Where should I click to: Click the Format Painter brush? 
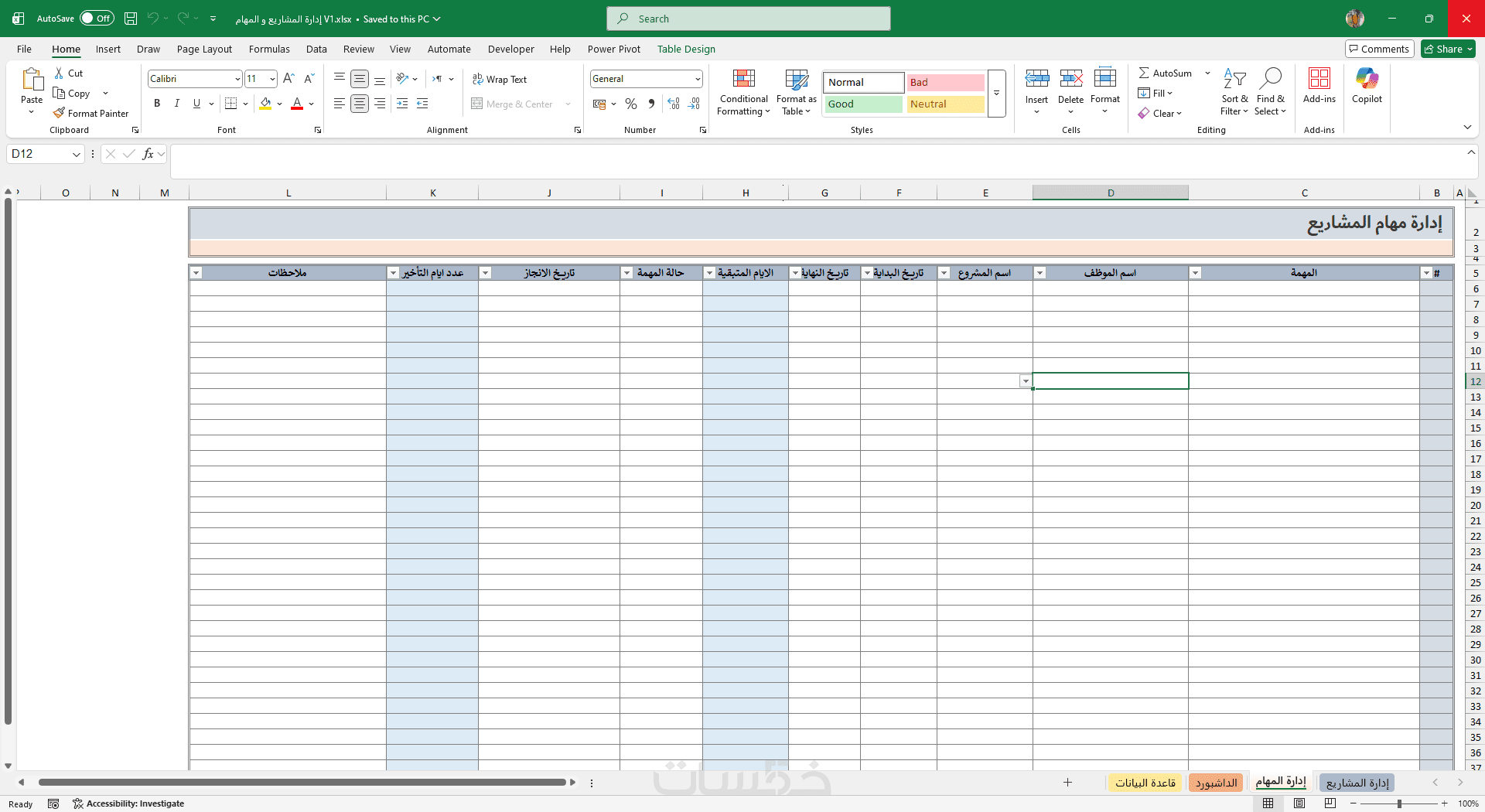tap(60, 113)
